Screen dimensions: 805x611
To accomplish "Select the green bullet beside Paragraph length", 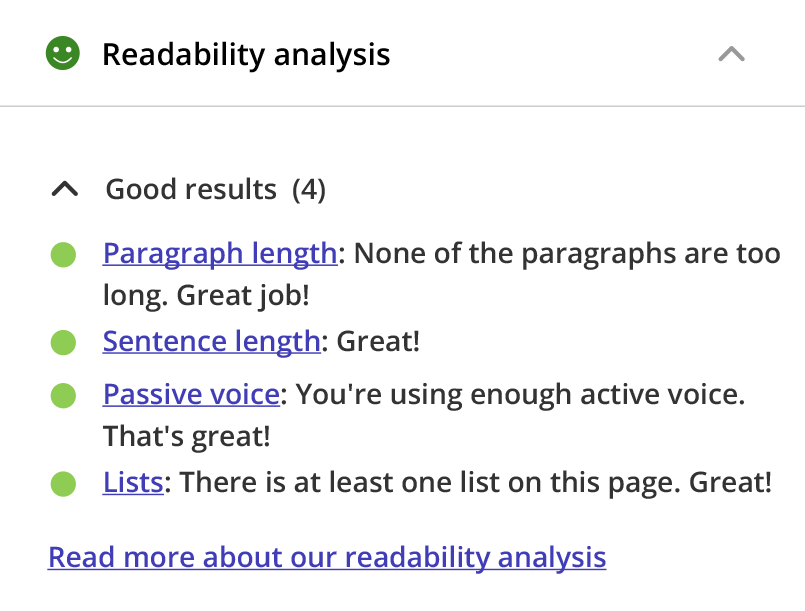I will [x=63, y=253].
